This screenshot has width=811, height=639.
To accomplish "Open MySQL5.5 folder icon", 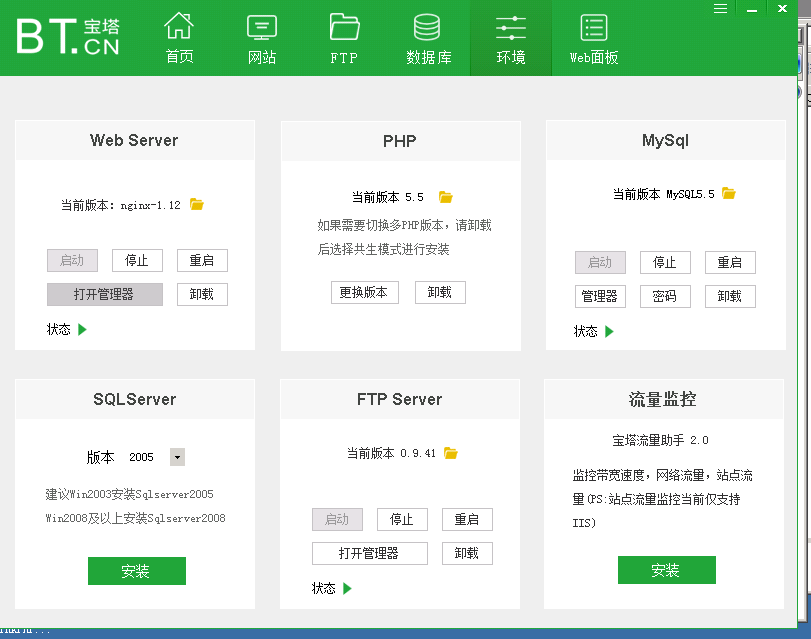I will pos(729,193).
